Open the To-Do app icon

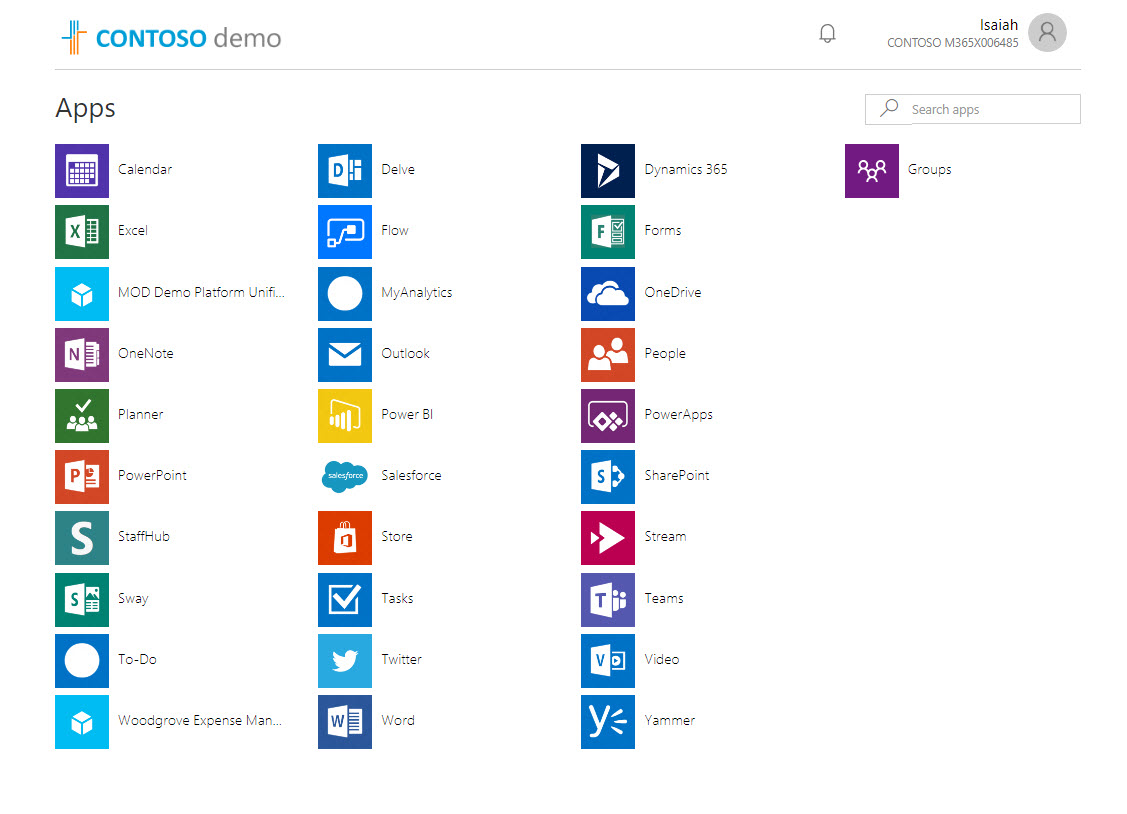tap(82, 661)
